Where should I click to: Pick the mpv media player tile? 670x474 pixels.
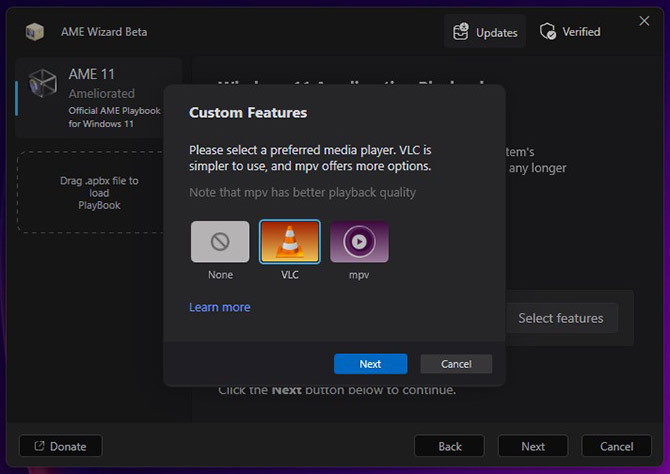coord(359,241)
